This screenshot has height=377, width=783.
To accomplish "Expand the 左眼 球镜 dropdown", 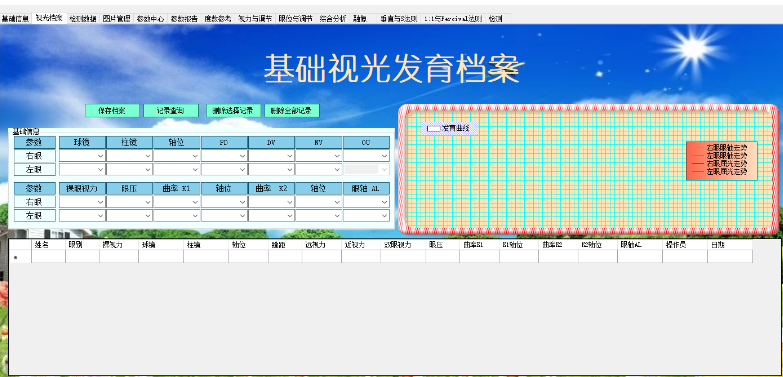I will click(100, 169).
